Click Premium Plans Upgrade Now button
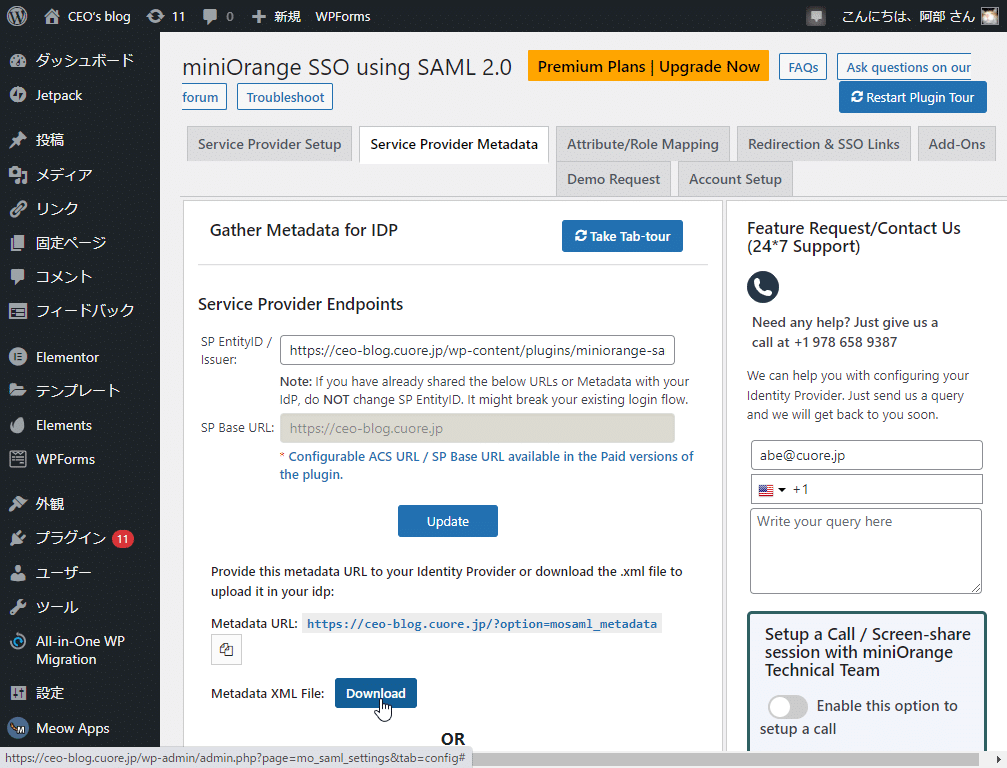Viewport: 1007px width, 768px height. point(648,66)
